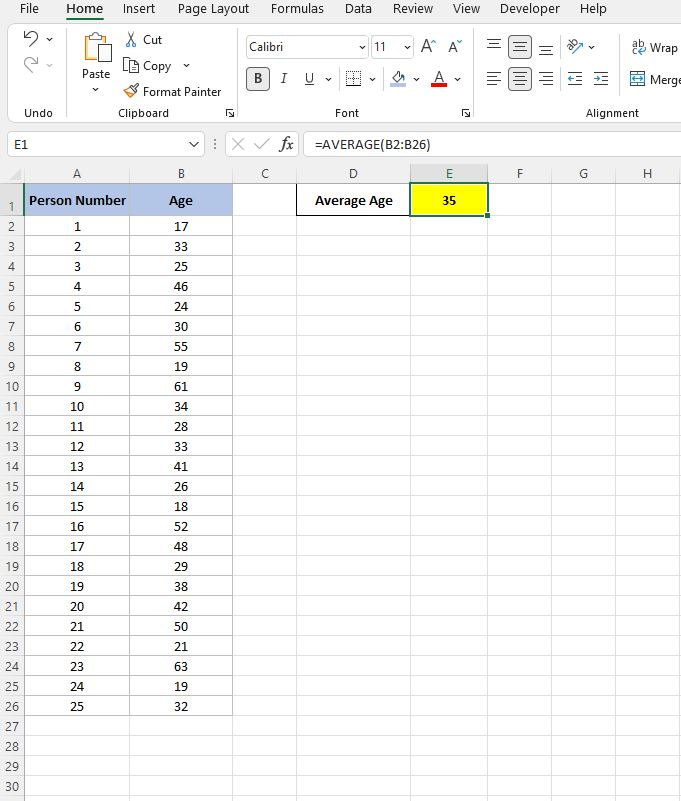
Task: Align text right
Action: 546,79
